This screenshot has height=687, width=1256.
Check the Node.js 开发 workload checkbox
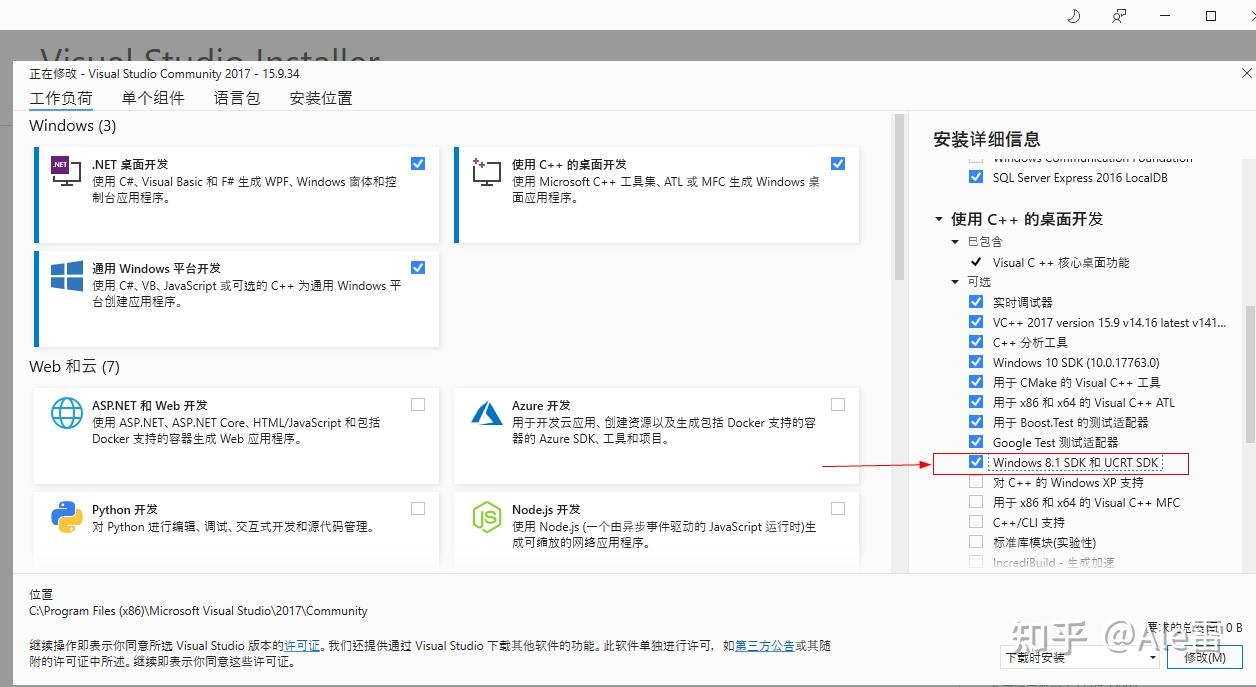tap(838, 508)
